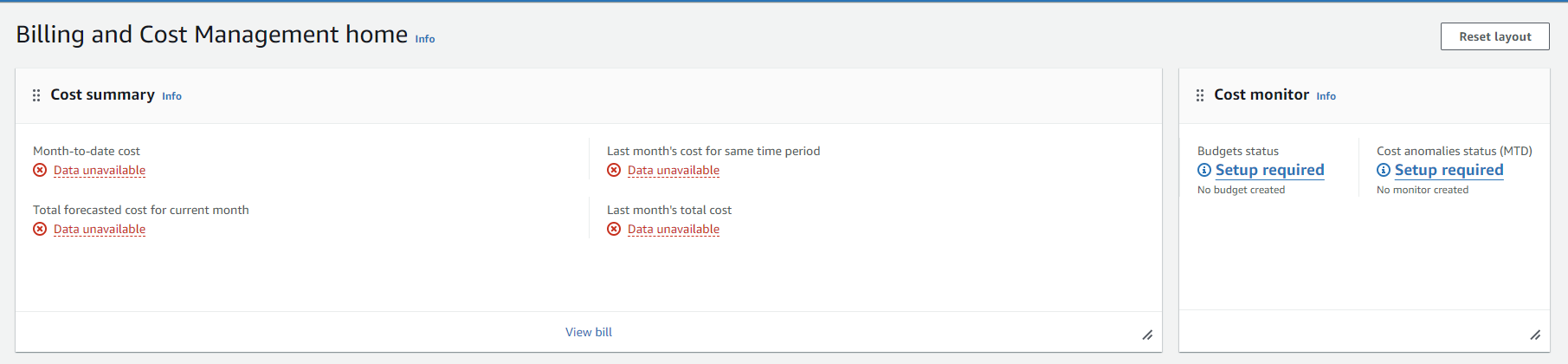Click the error icon under Month-to-date cost
The image size is (1568, 364).
[40, 170]
